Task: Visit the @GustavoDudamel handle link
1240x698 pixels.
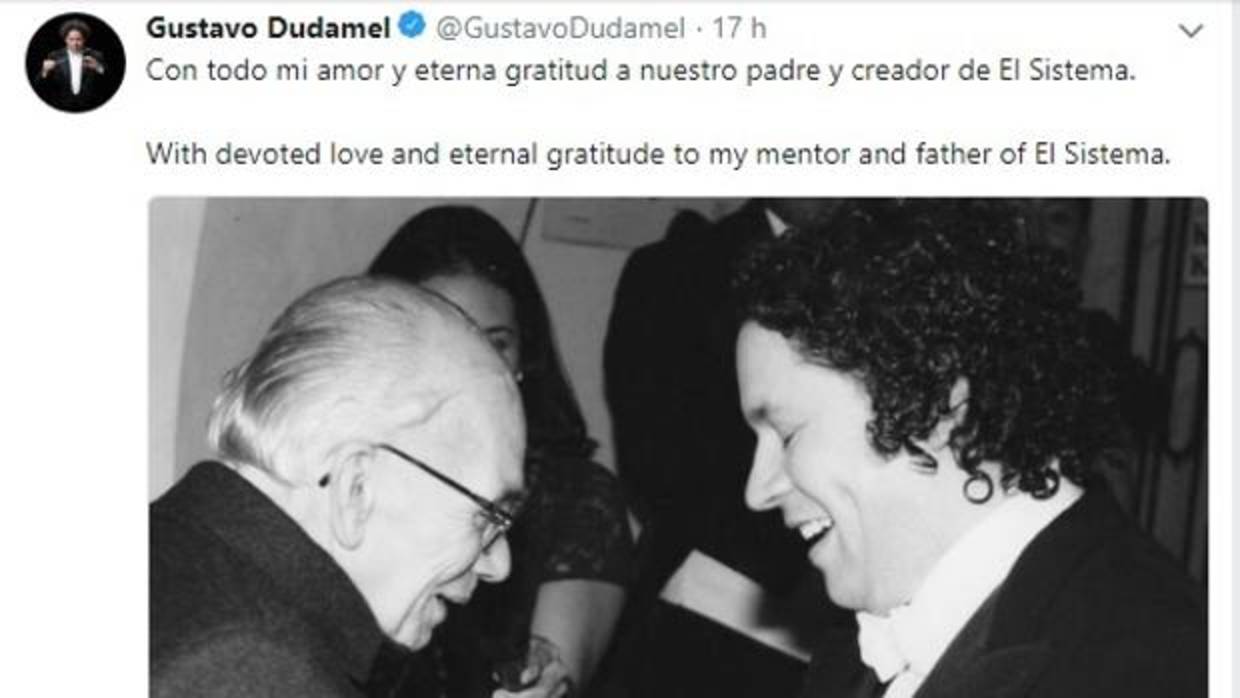Action: point(563,29)
